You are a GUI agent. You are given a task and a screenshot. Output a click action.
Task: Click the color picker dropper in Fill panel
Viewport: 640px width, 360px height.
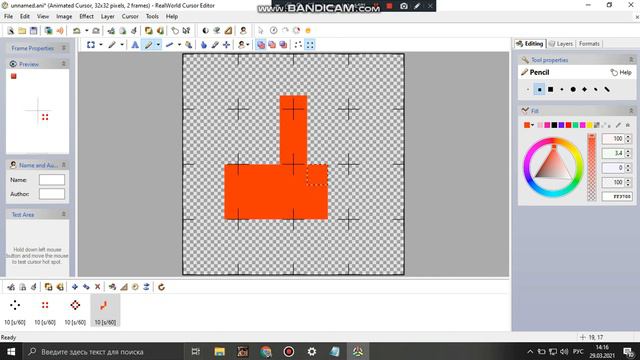pyautogui.click(x=618, y=125)
